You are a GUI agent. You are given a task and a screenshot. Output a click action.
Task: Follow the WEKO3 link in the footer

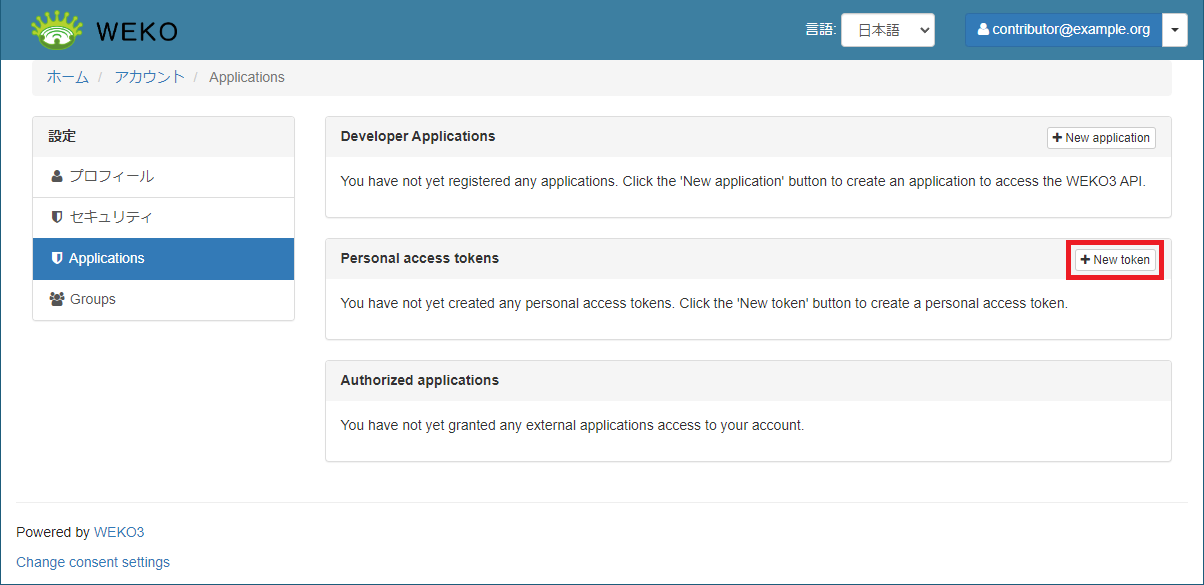click(x=119, y=532)
